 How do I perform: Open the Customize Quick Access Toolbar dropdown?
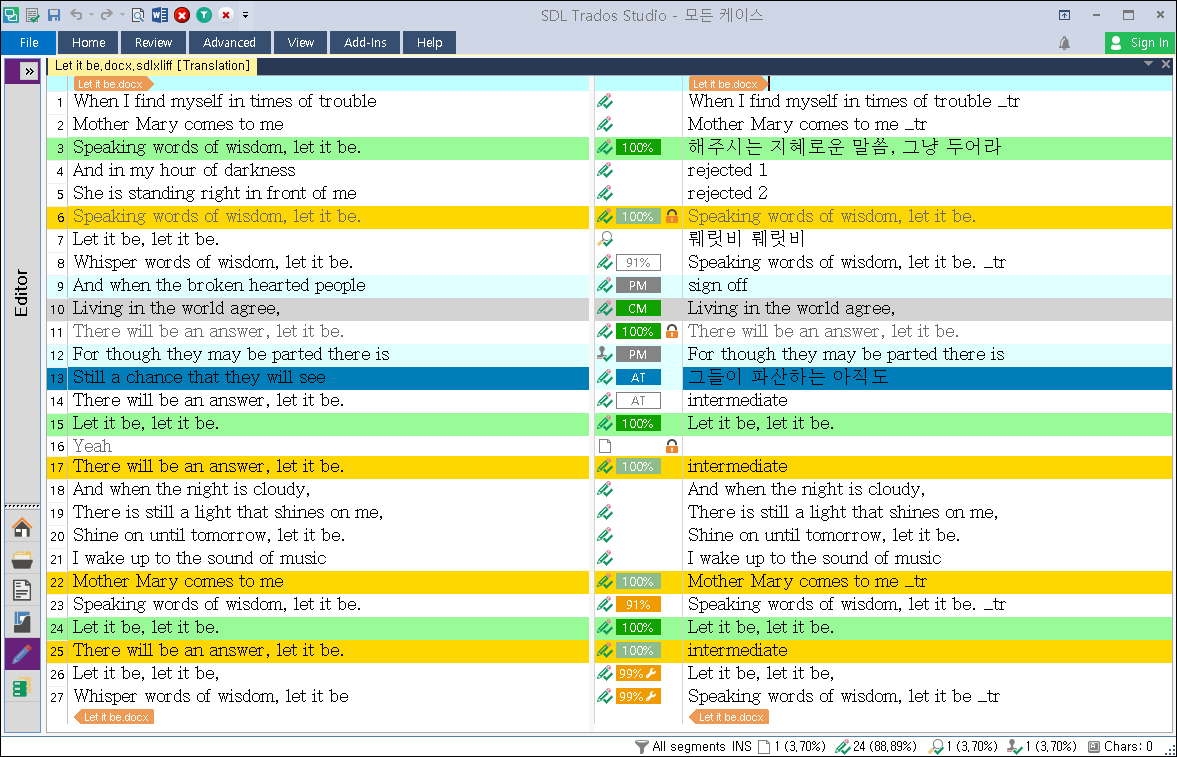point(245,14)
